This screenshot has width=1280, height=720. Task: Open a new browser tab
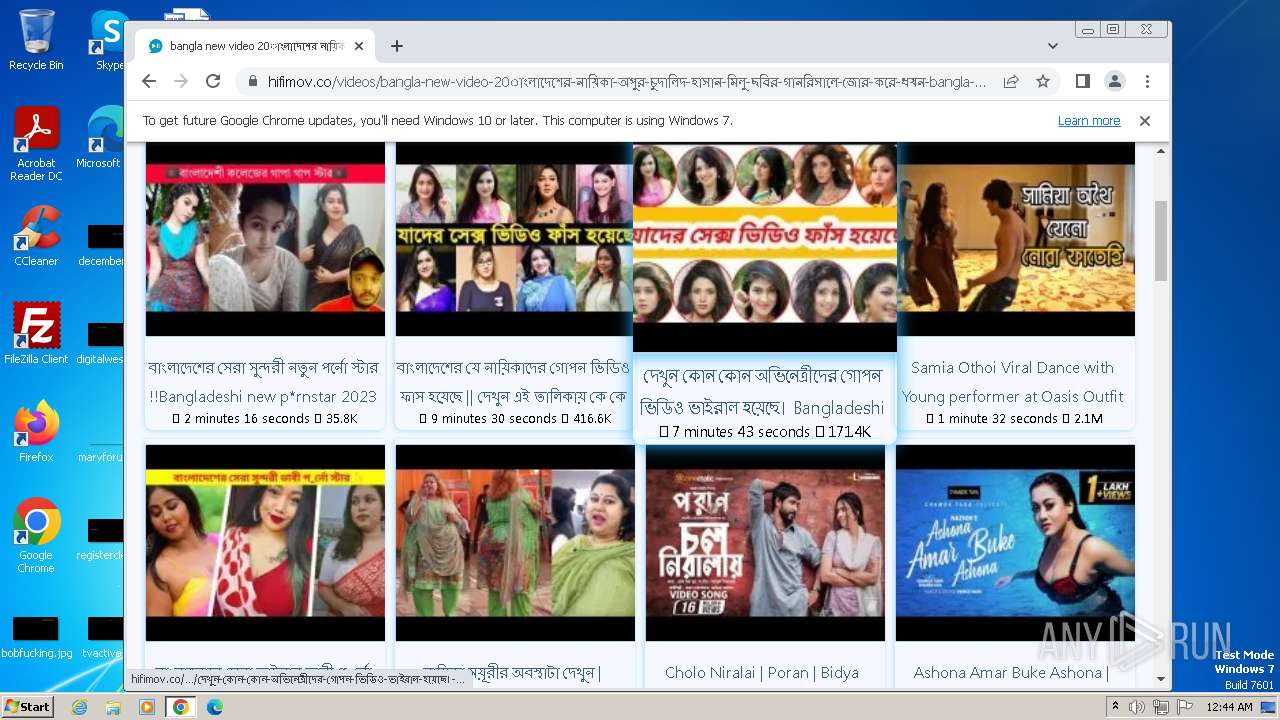(397, 46)
